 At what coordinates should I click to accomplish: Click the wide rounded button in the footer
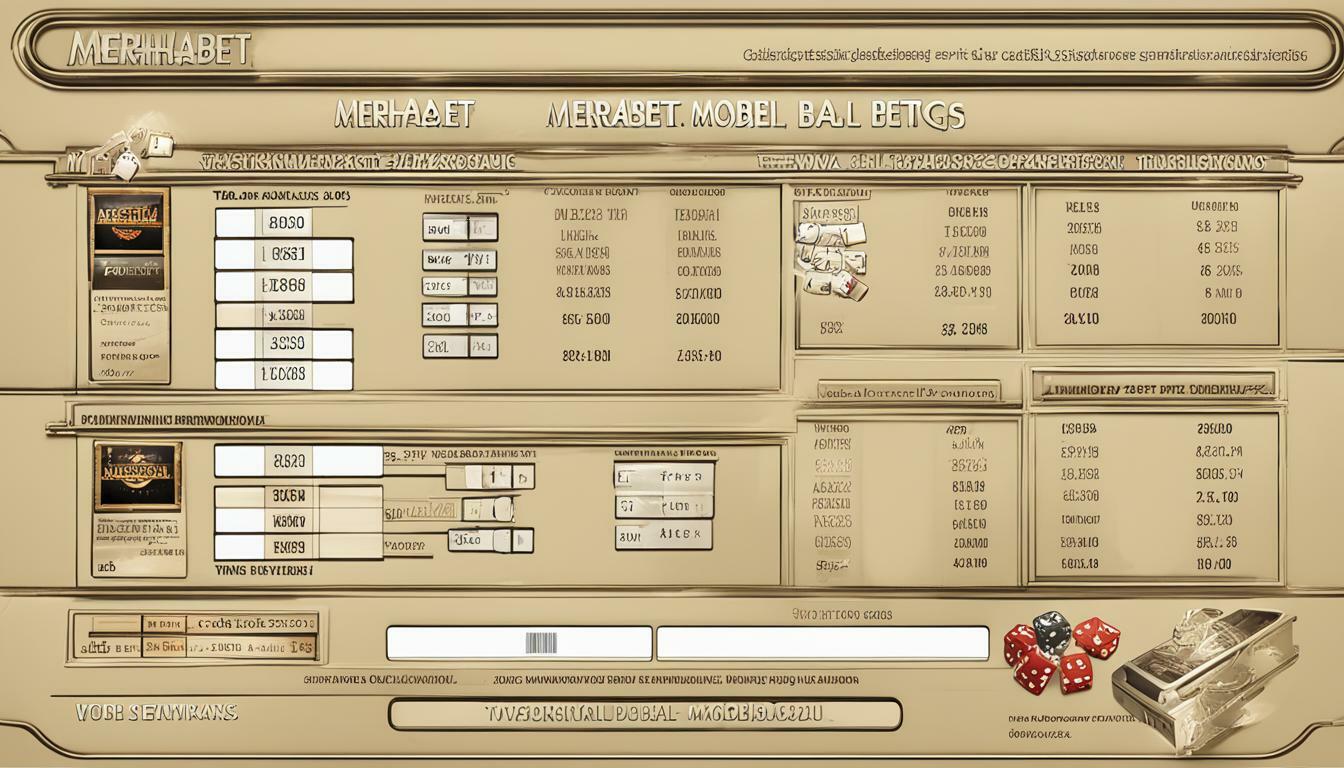click(x=645, y=714)
